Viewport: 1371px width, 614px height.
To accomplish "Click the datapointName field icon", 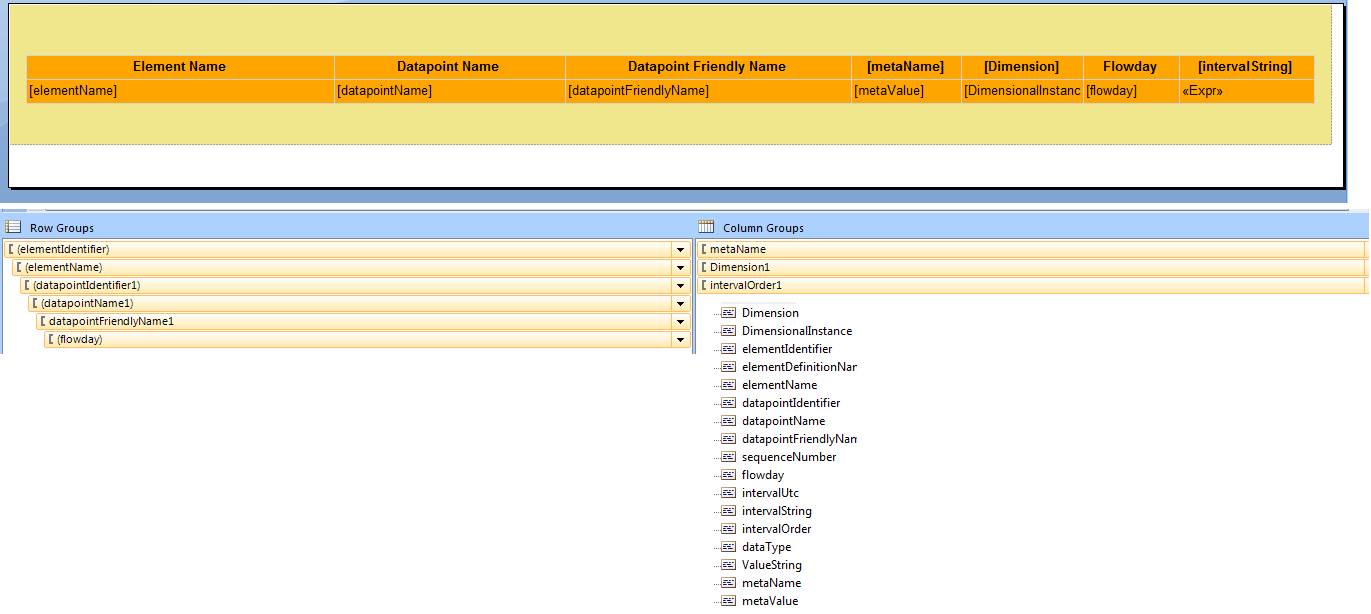I will [x=728, y=421].
